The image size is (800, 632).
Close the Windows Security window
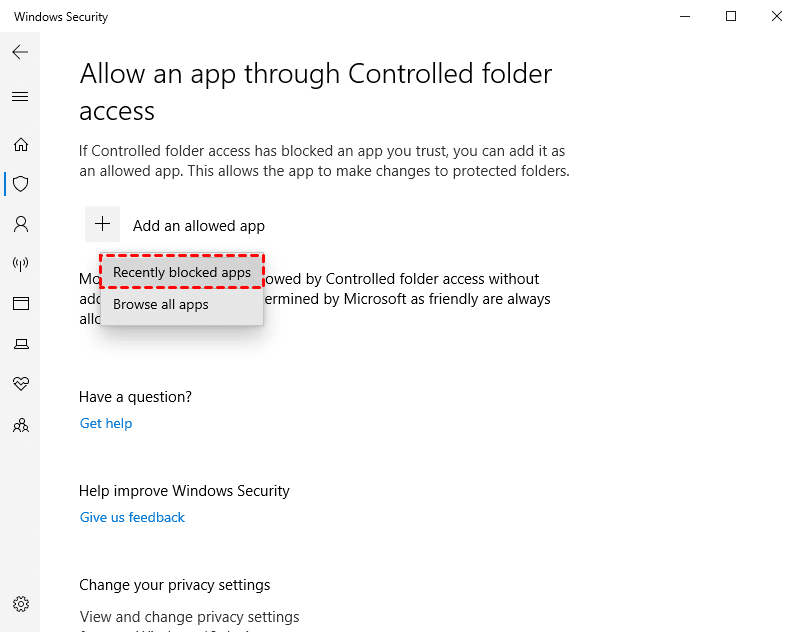[778, 16]
